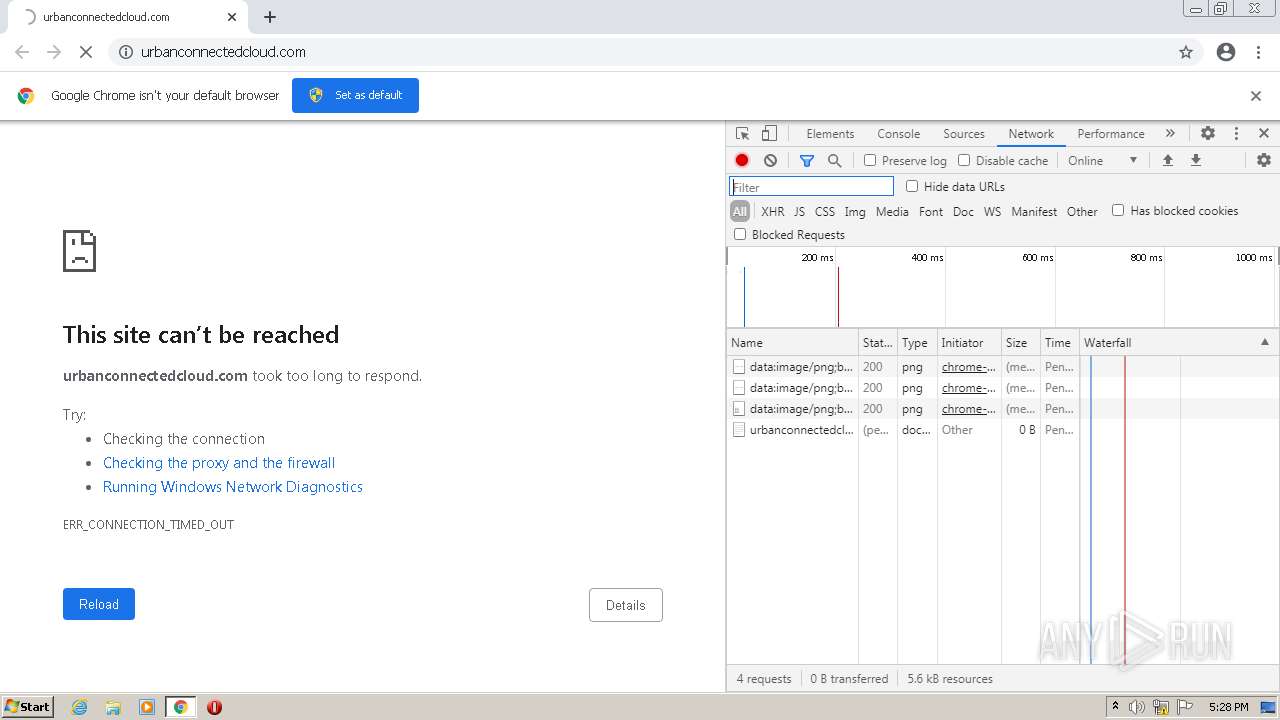
Task: Export HAR file with the download arrow
Action: [x=1195, y=160]
